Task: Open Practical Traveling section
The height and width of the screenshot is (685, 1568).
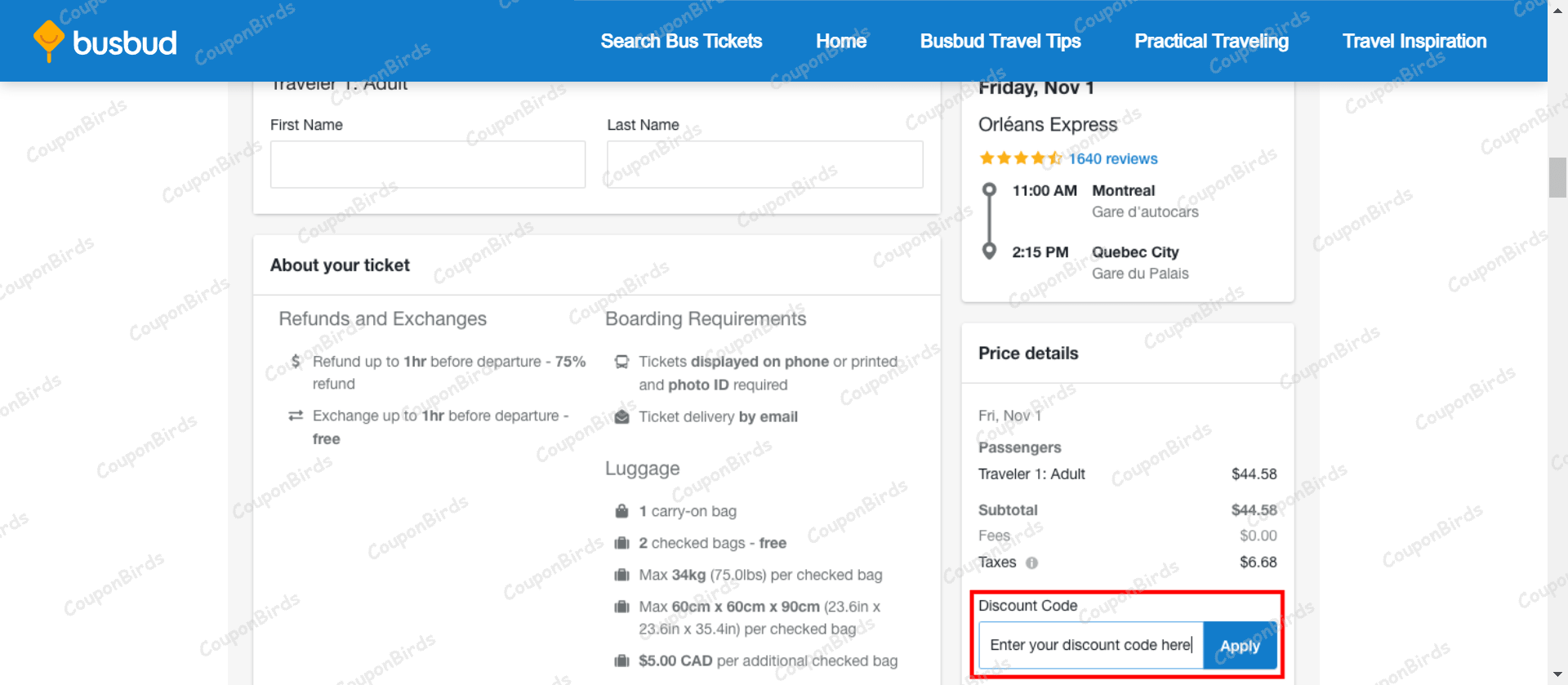Action: click(x=1210, y=41)
